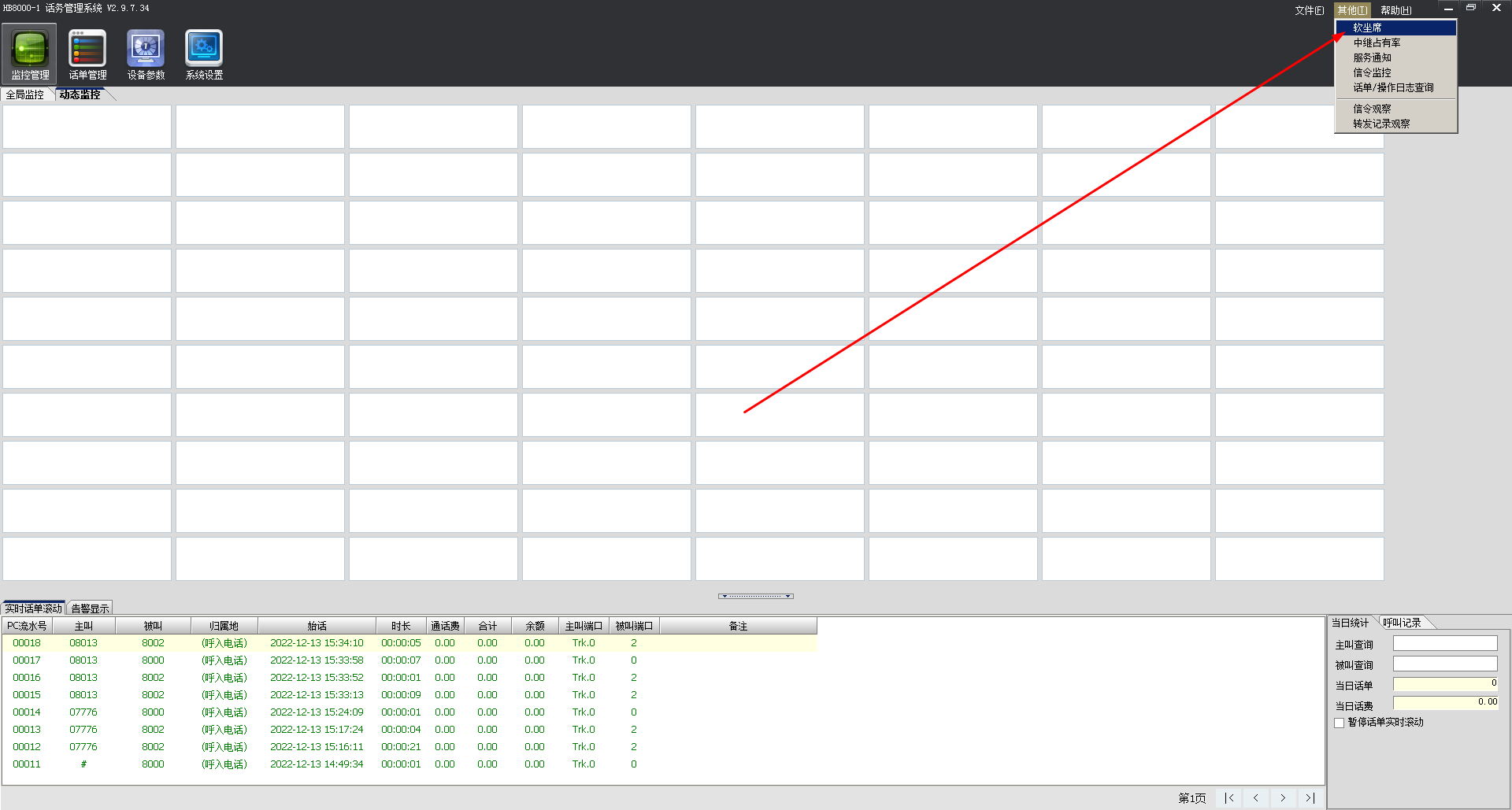Go to next page arrow
Image resolution: width=1512 pixels, height=810 pixels.
[x=1283, y=798]
